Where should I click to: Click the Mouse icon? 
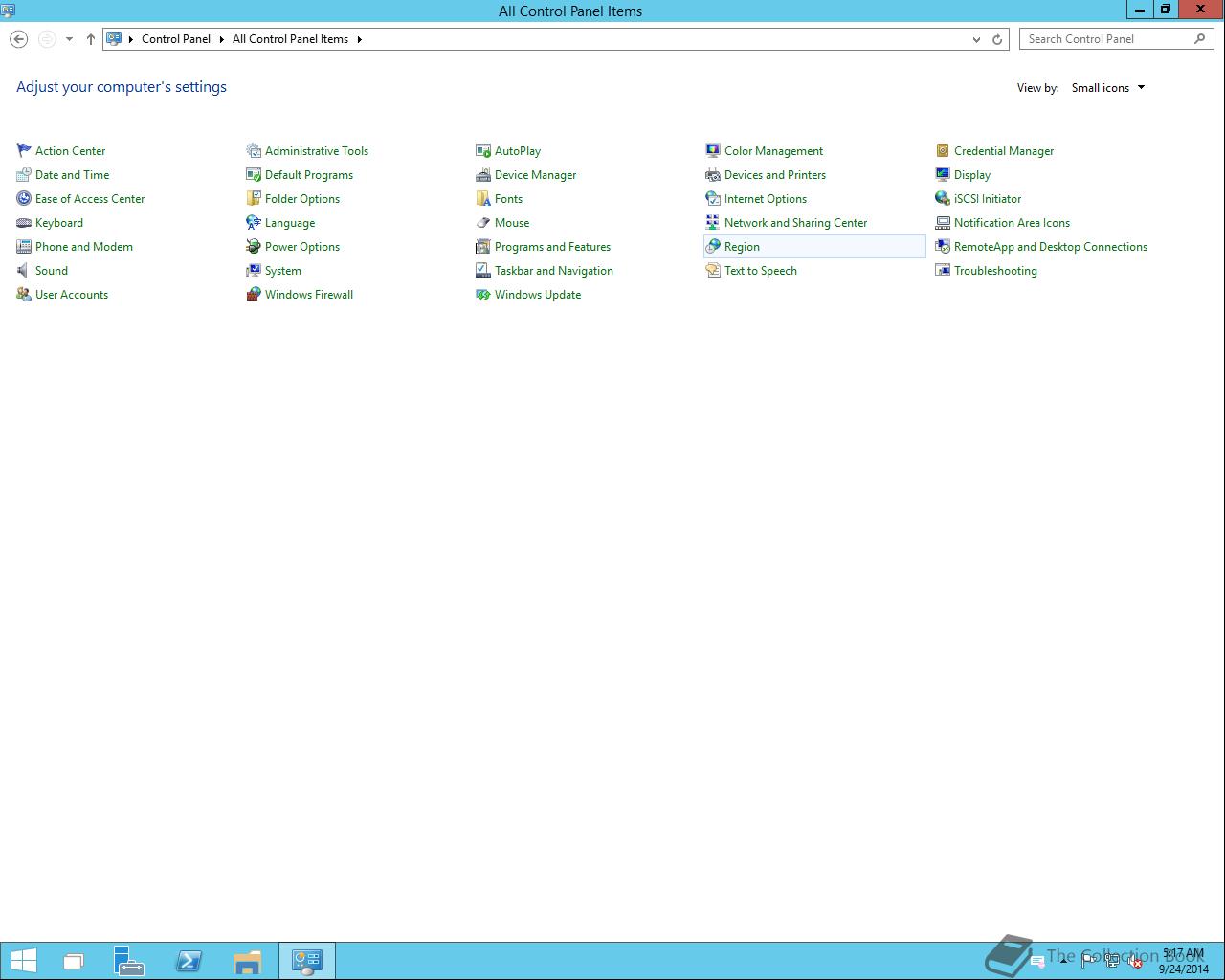[x=483, y=222]
